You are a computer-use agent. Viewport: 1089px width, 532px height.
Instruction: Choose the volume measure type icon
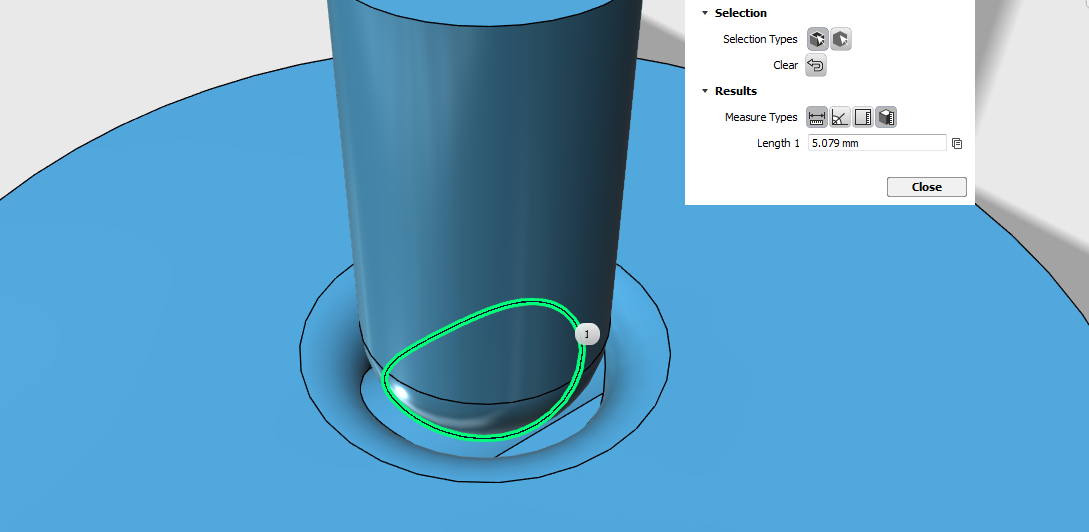coord(886,117)
